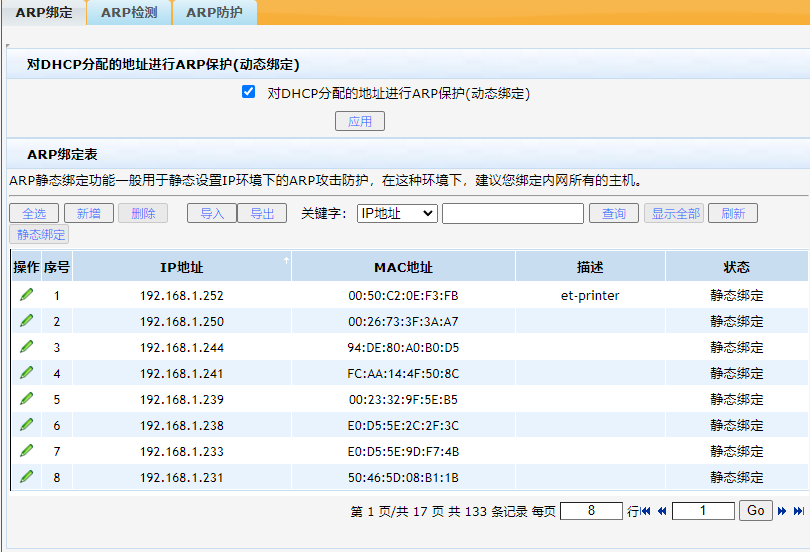Edit the 192.168.1.231 entry with the pencil icon
Screen dimensions: 810x552
[26, 477]
